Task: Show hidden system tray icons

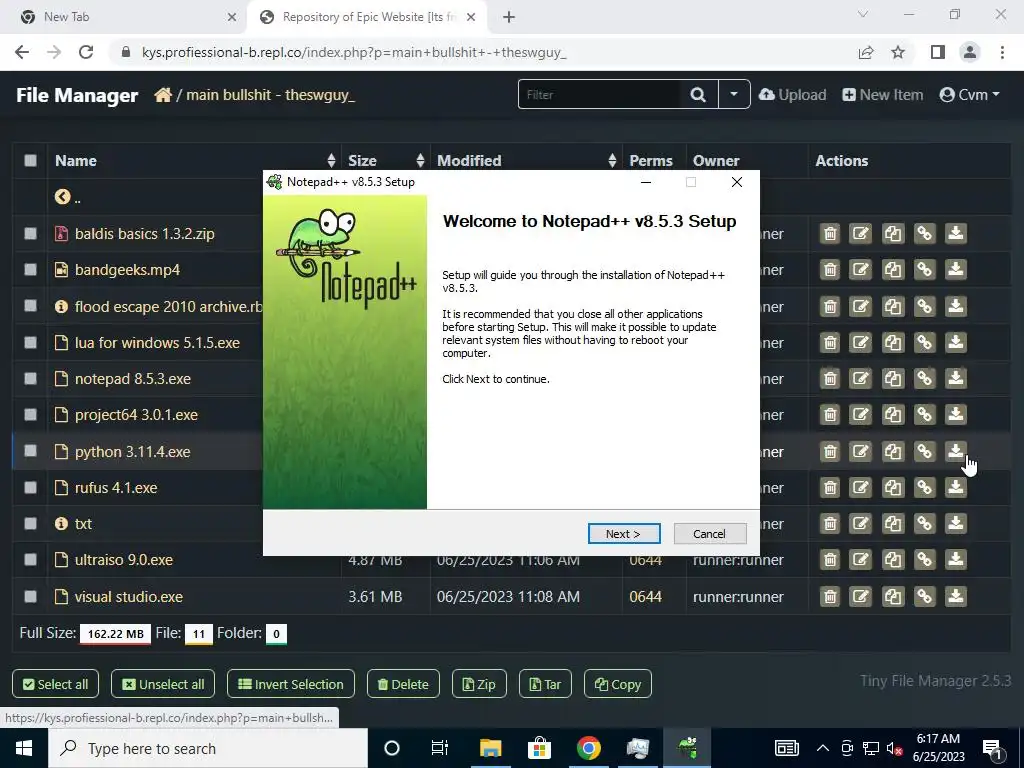Action: (x=823, y=748)
